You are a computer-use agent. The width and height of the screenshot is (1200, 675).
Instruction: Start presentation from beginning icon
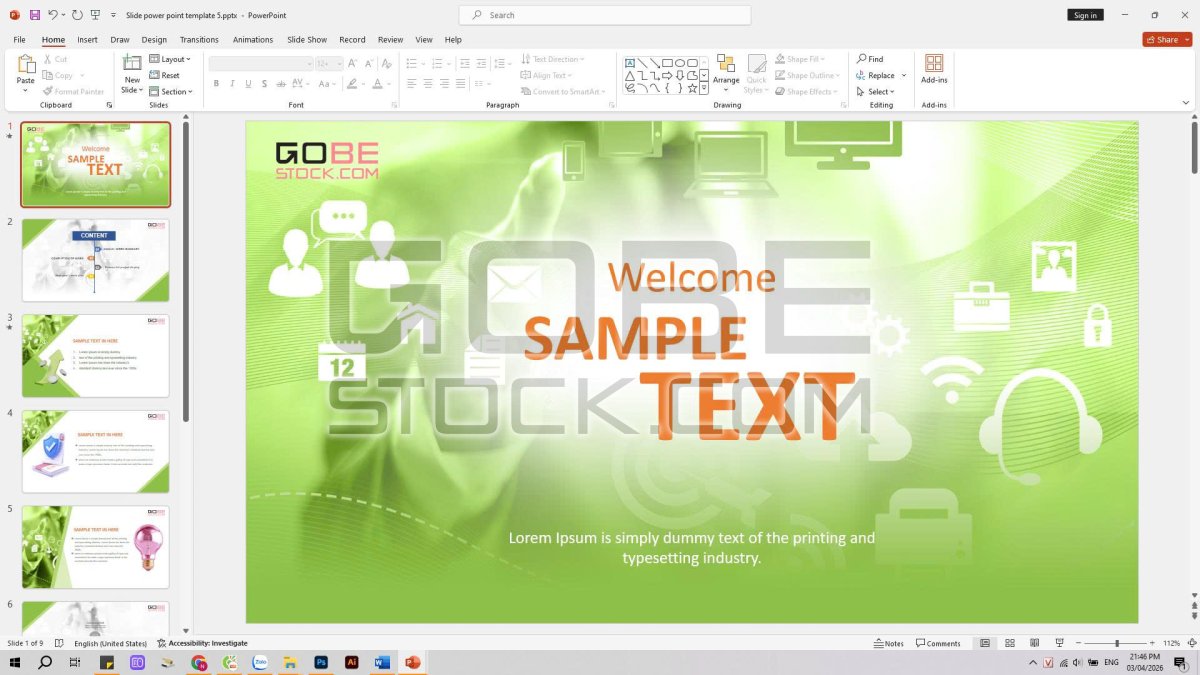point(95,15)
